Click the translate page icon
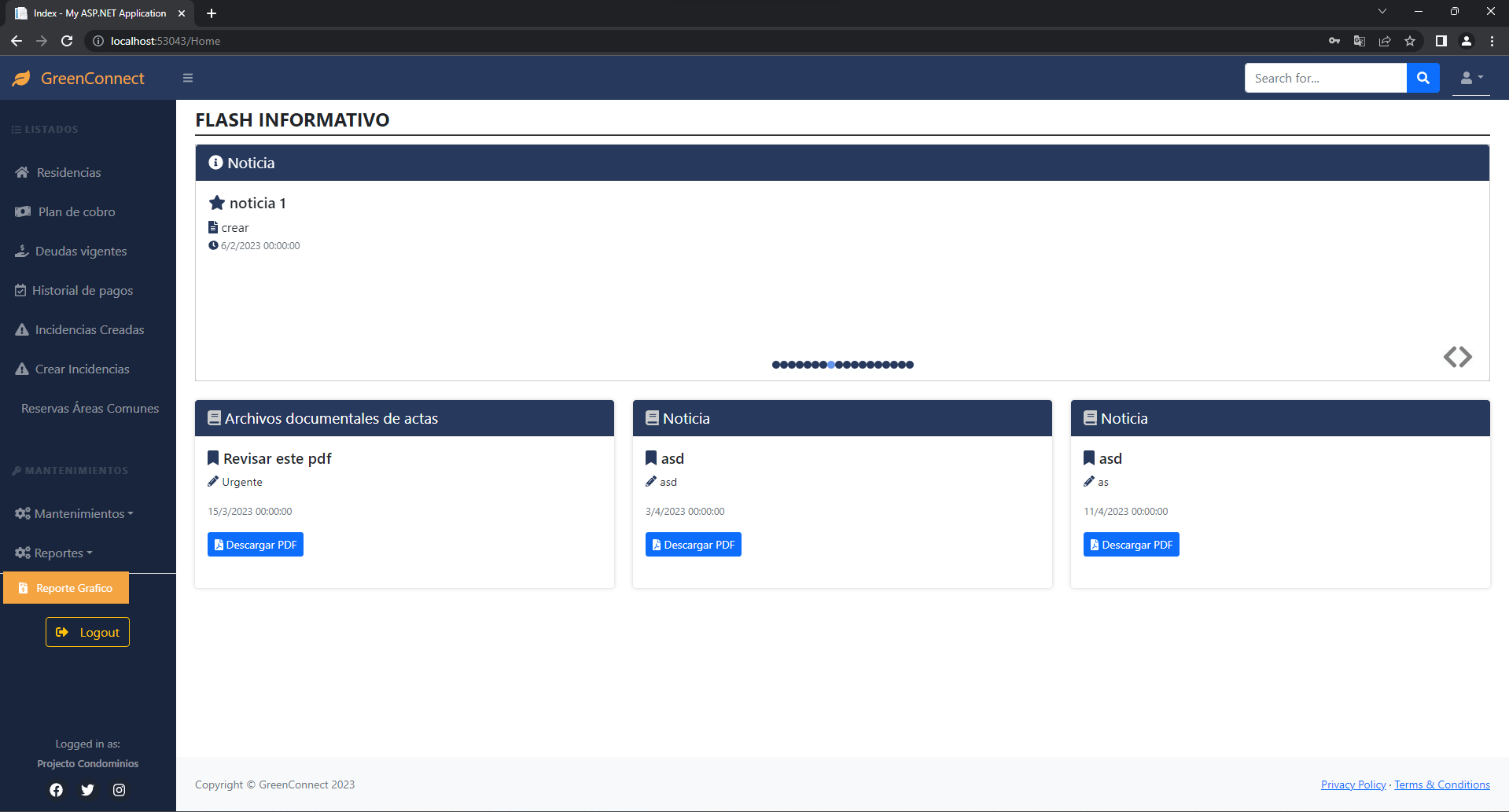The width and height of the screenshot is (1509, 812). (1359, 41)
